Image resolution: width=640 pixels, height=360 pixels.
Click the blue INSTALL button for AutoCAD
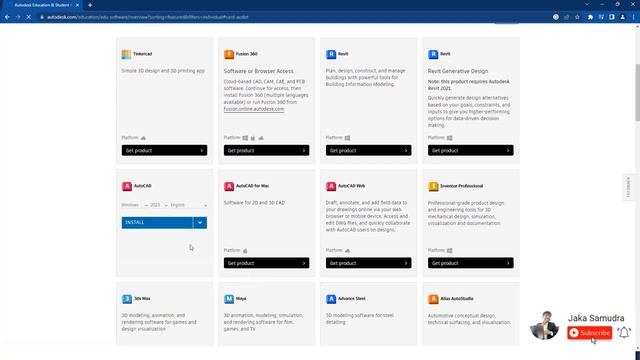[157, 222]
